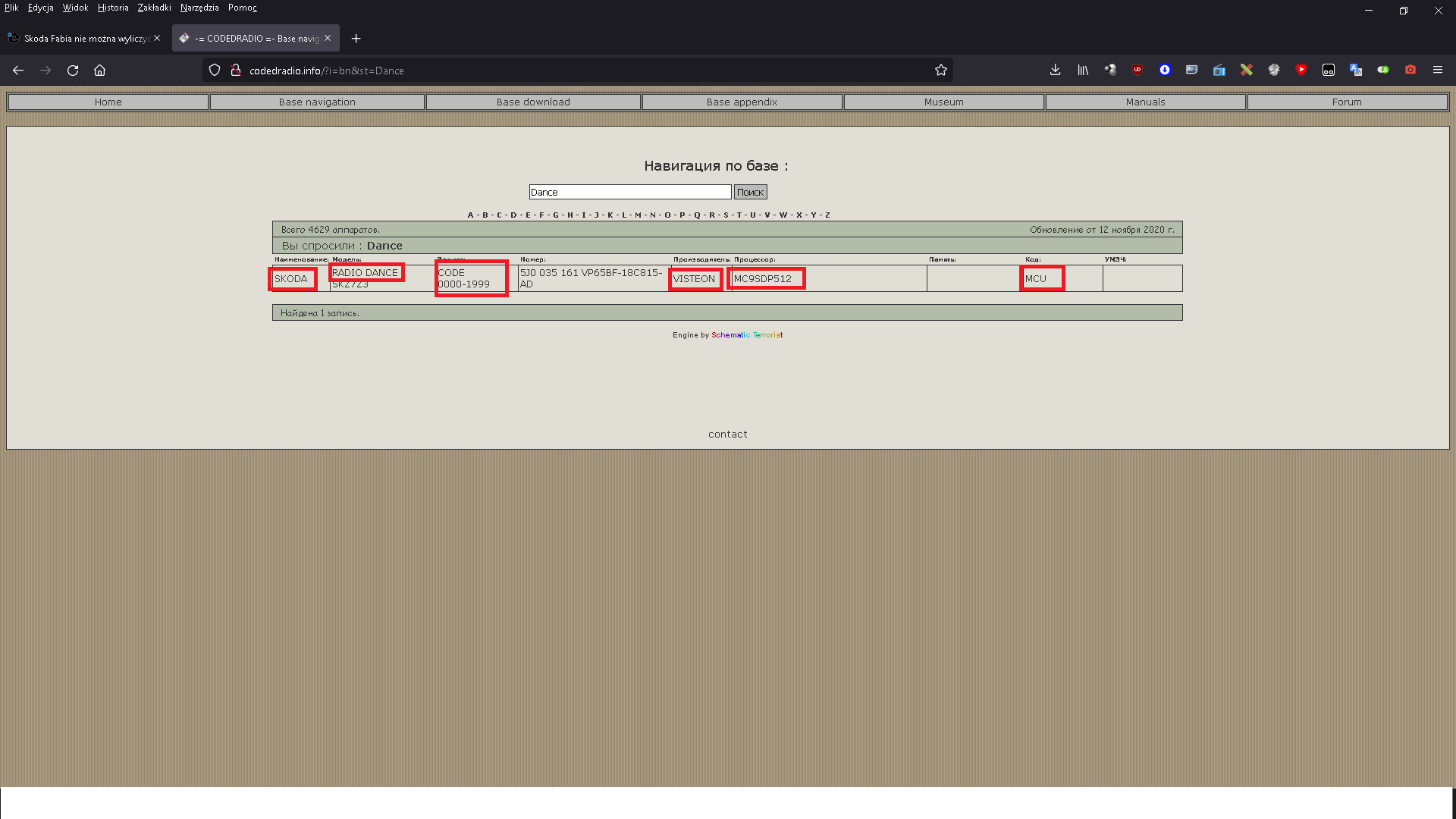Select the MC9SDP512 processor cell
The width and height of the screenshot is (1456, 819).
(x=829, y=278)
